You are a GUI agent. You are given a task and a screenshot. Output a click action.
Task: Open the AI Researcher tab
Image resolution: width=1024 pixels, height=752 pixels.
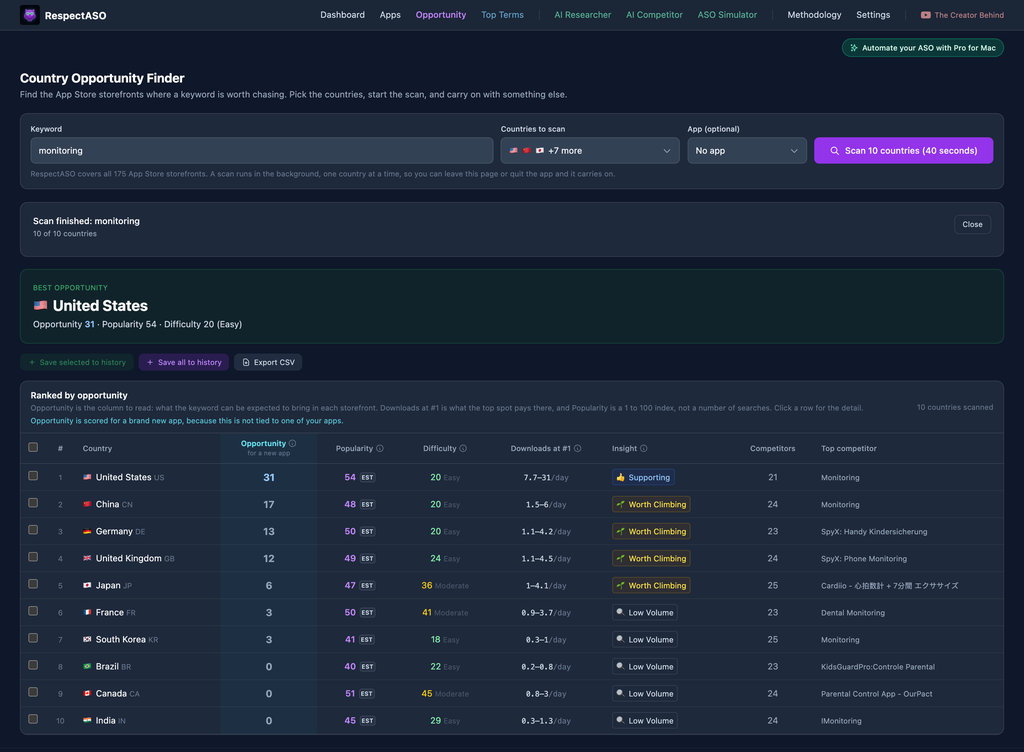(x=583, y=15)
